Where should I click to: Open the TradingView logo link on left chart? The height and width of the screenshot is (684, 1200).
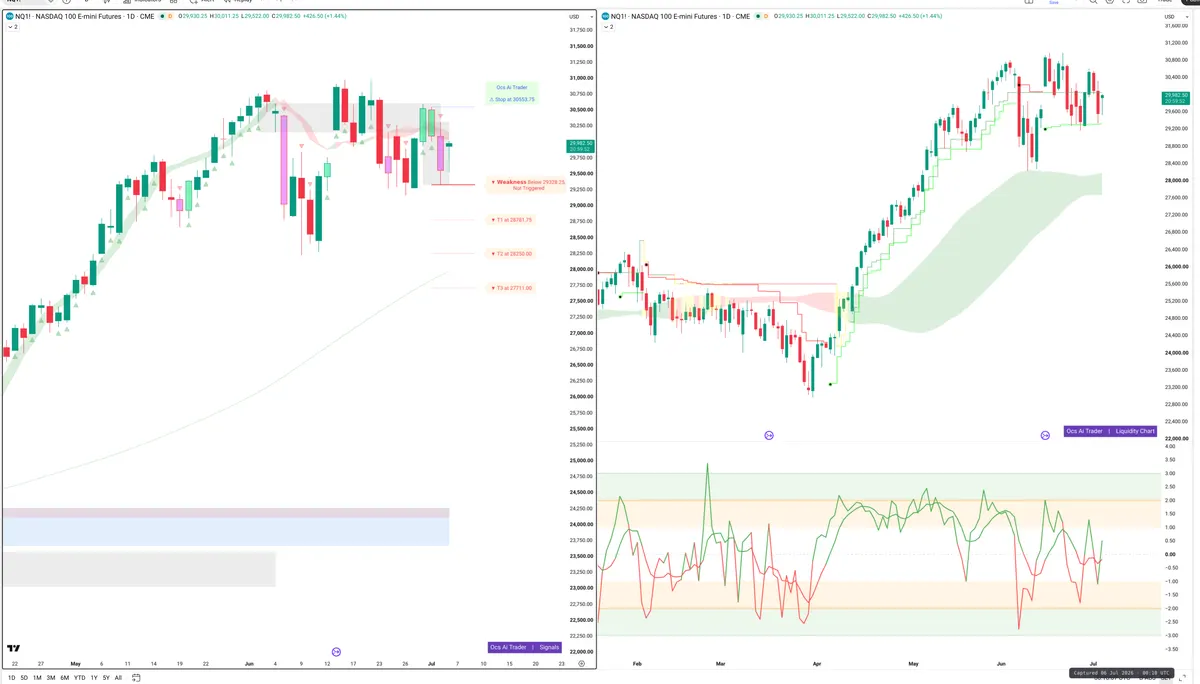(13, 650)
